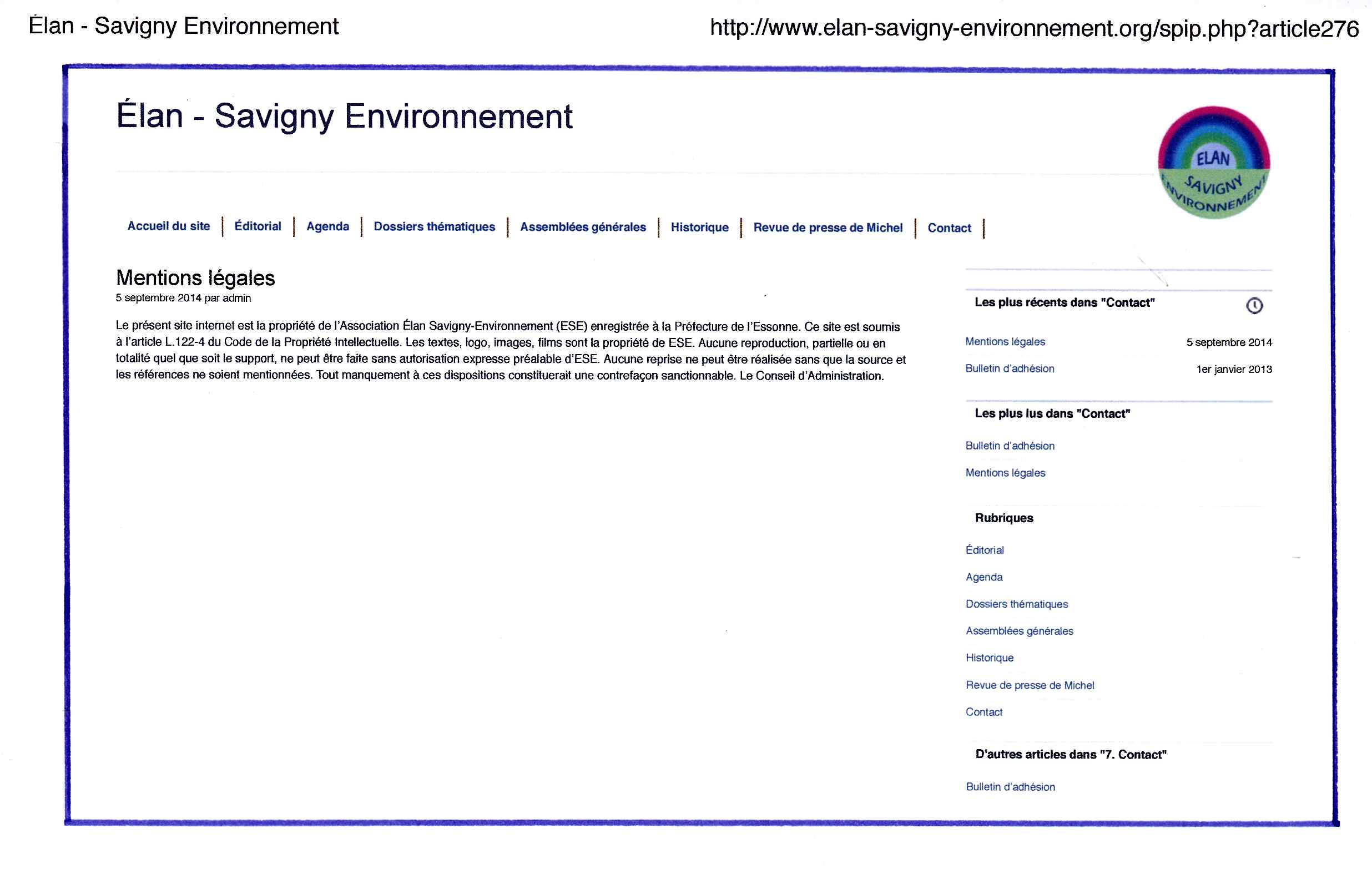Open Assemblées générales in Rubriques sidebar
Screen dimensions: 1372x879
click(x=1020, y=631)
